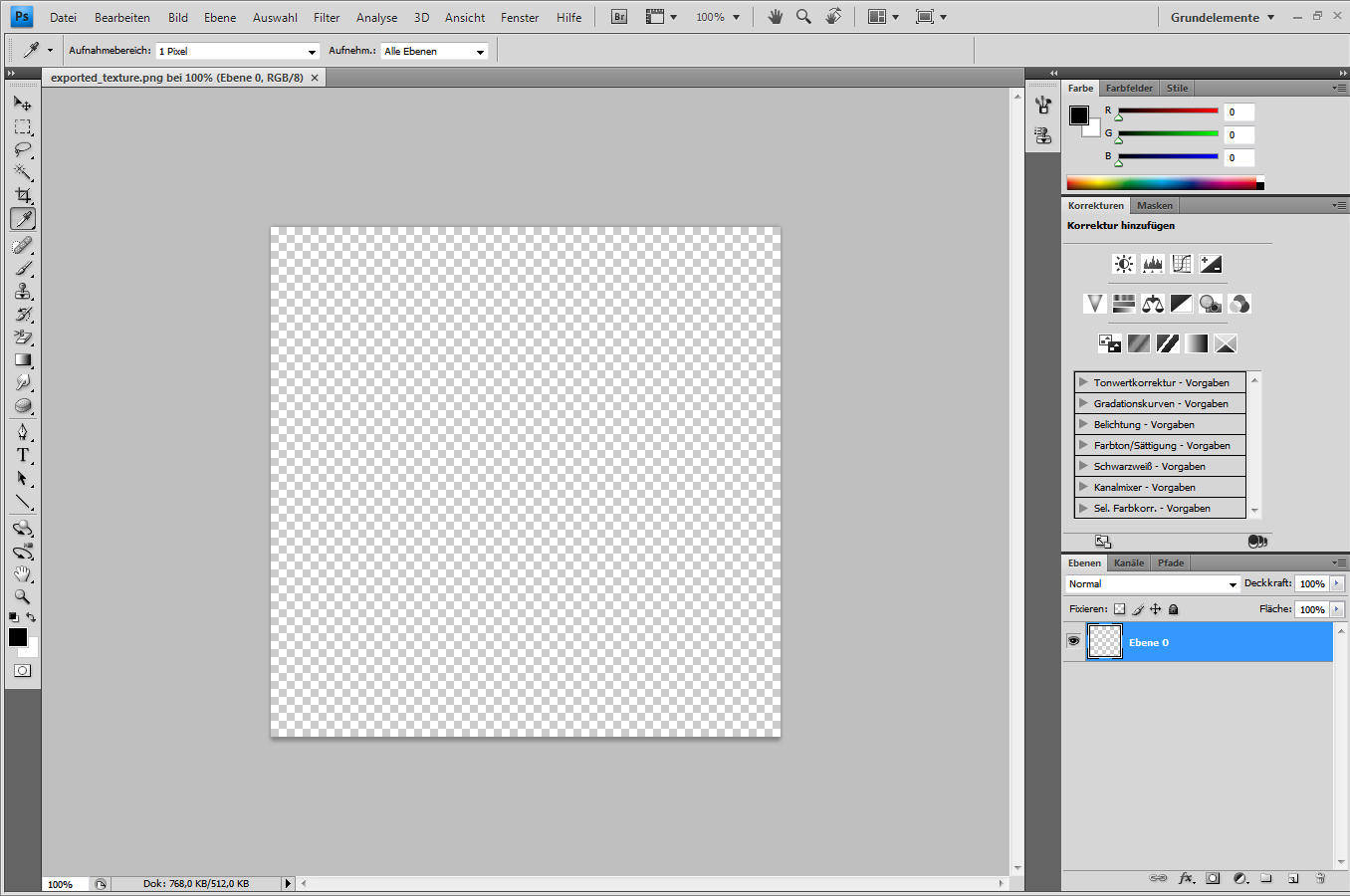The height and width of the screenshot is (896, 1350).
Task: Open Fläche slider arrow
Action: 1337,609
